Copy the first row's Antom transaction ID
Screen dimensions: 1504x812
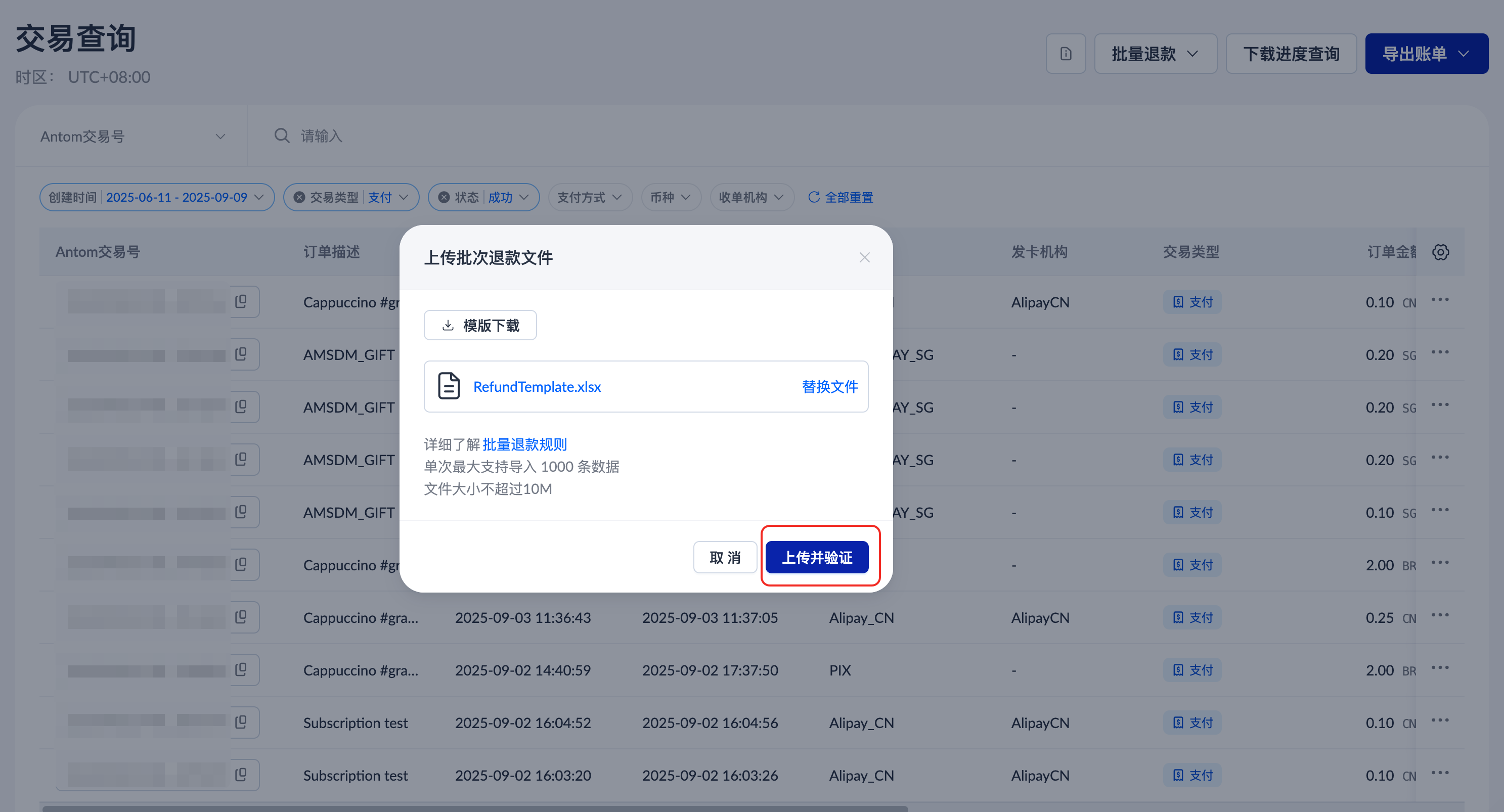[241, 302]
